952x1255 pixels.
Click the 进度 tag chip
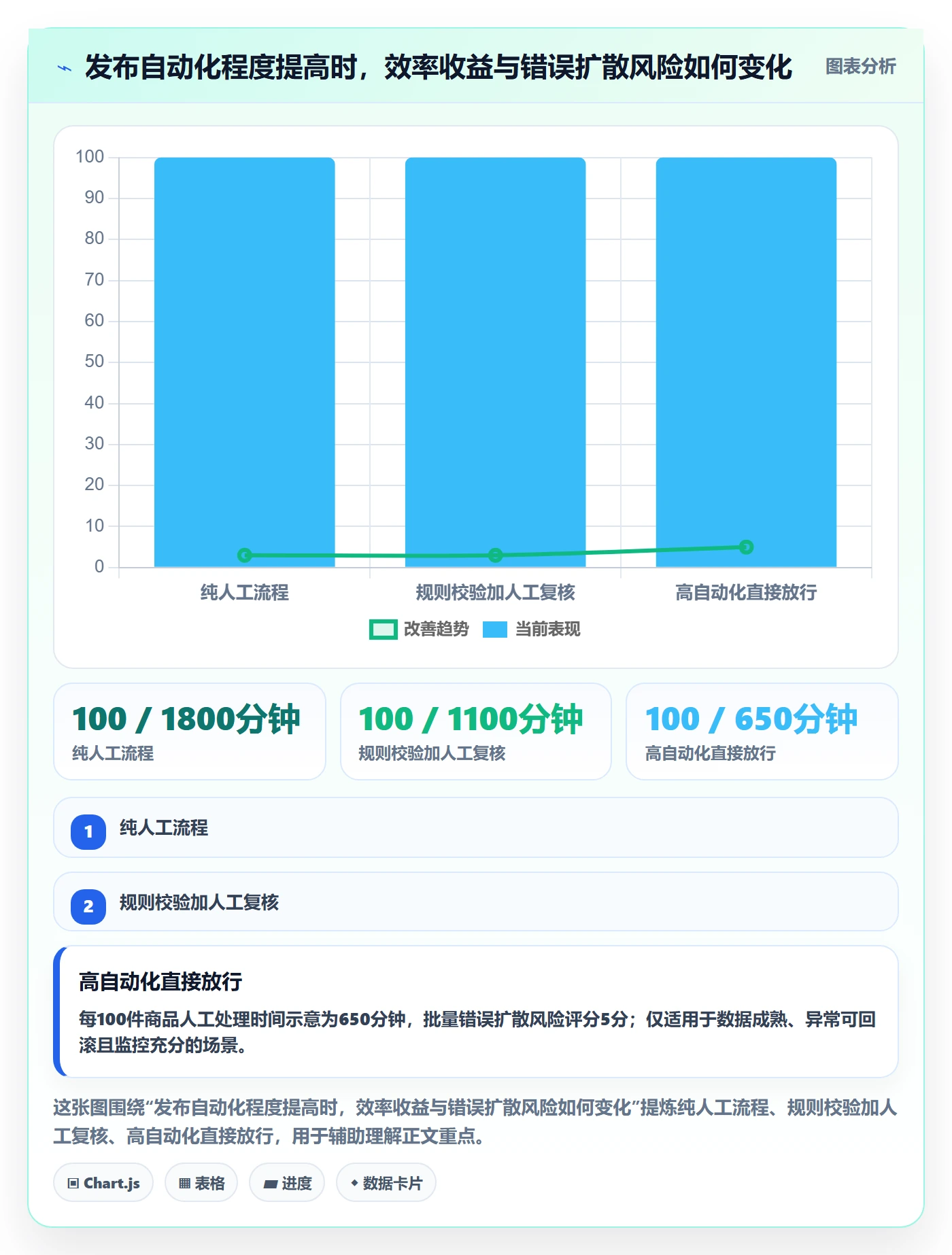(x=287, y=1183)
